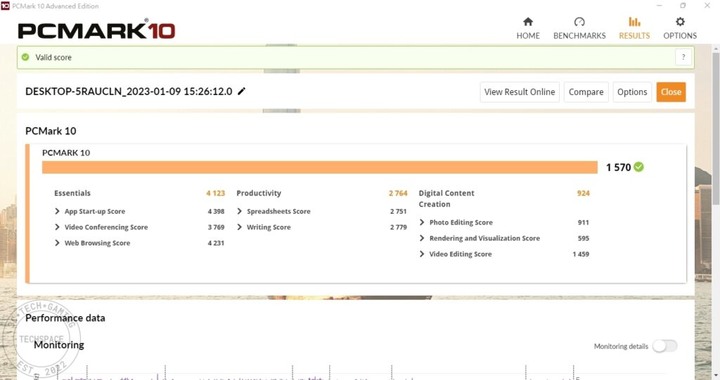Click the Video Conferencing value 3 769
720x380 pixels.
click(216, 227)
